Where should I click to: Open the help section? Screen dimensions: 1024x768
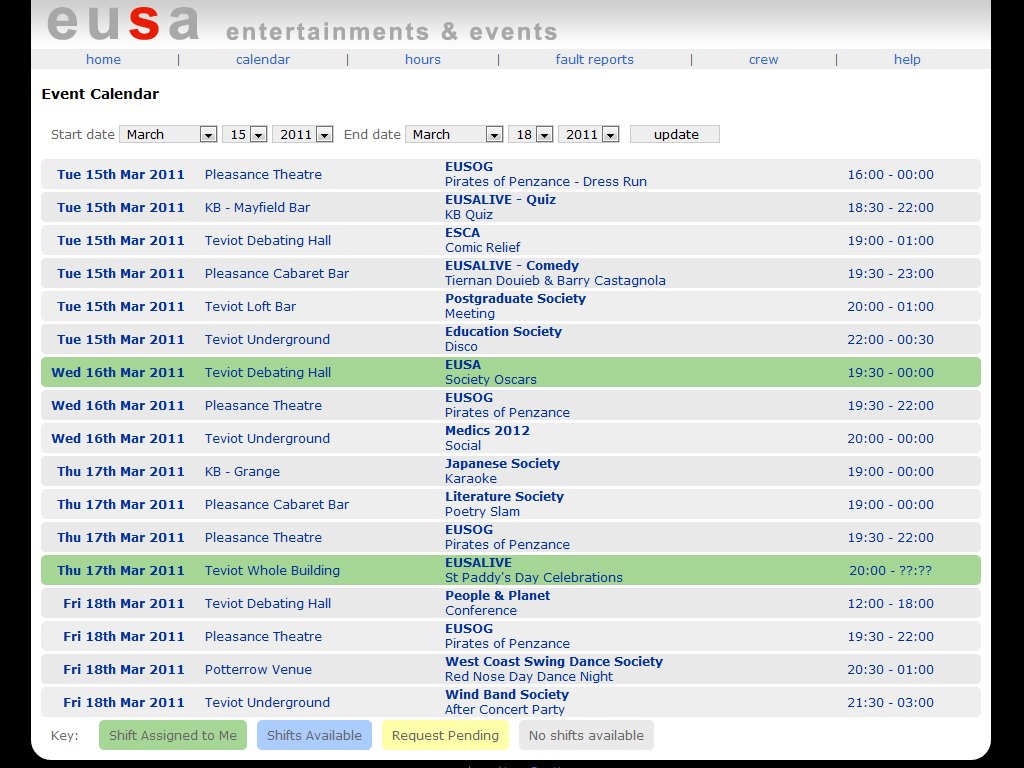(906, 59)
